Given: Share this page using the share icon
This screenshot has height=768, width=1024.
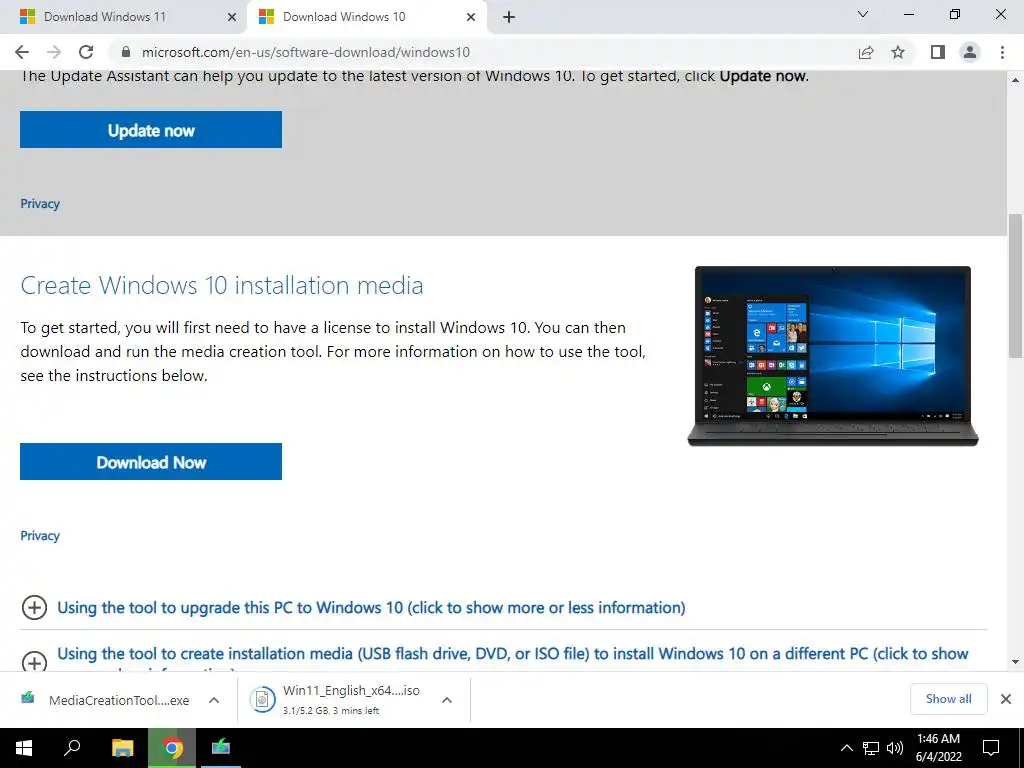Looking at the screenshot, I should pos(866,52).
